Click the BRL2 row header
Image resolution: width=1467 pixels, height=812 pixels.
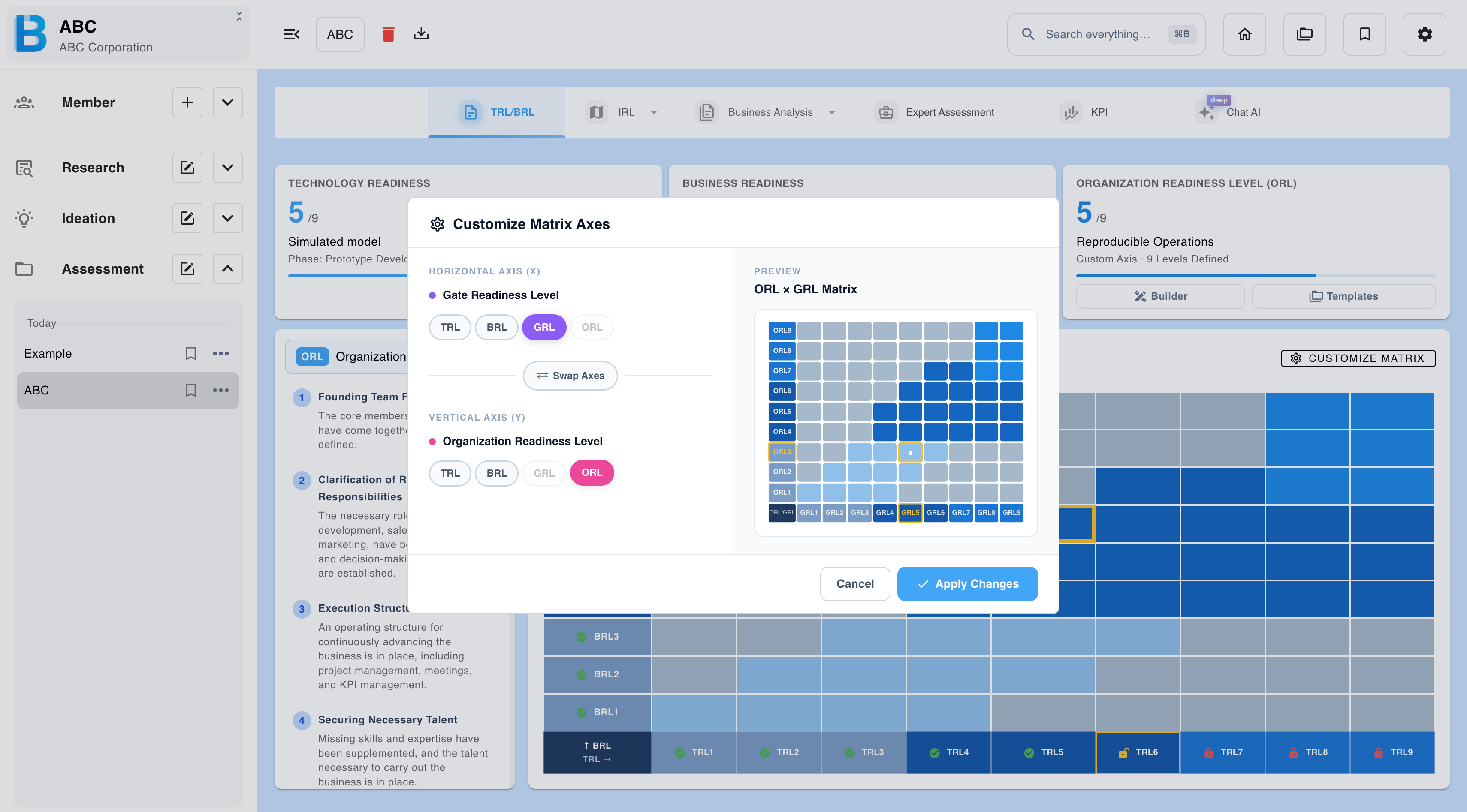pyautogui.click(x=597, y=674)
